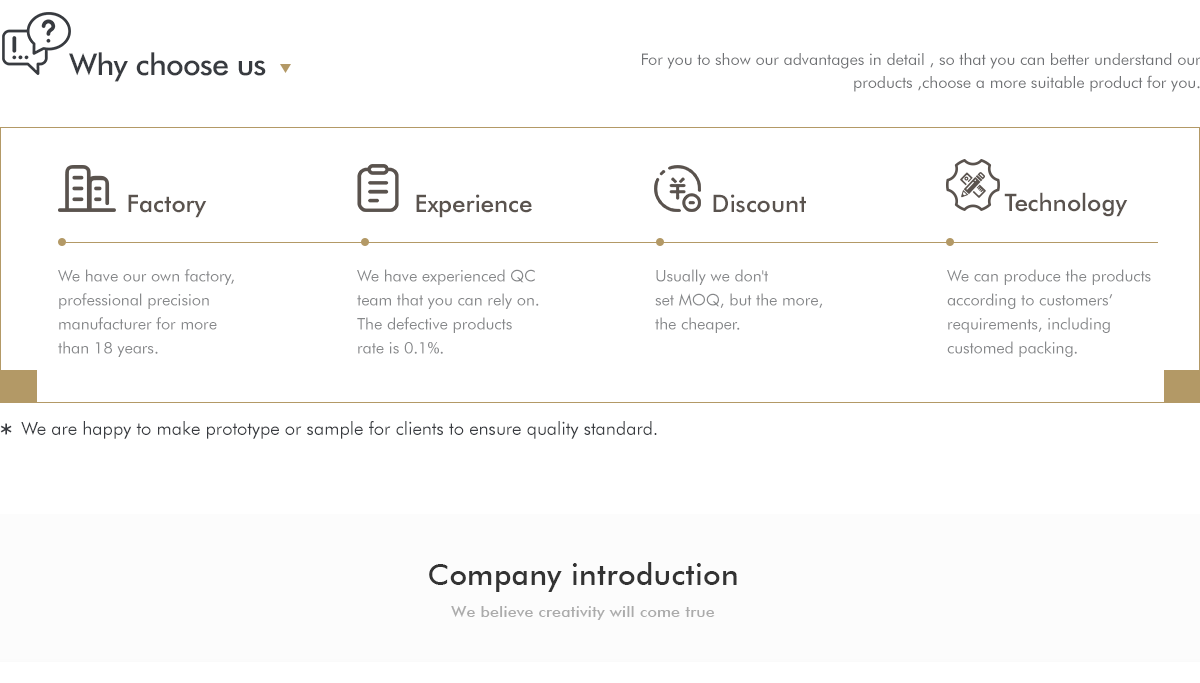The image size is (1200, 683).
Task: Click the question-mark chat bubble icon
Action: point(36,42)
